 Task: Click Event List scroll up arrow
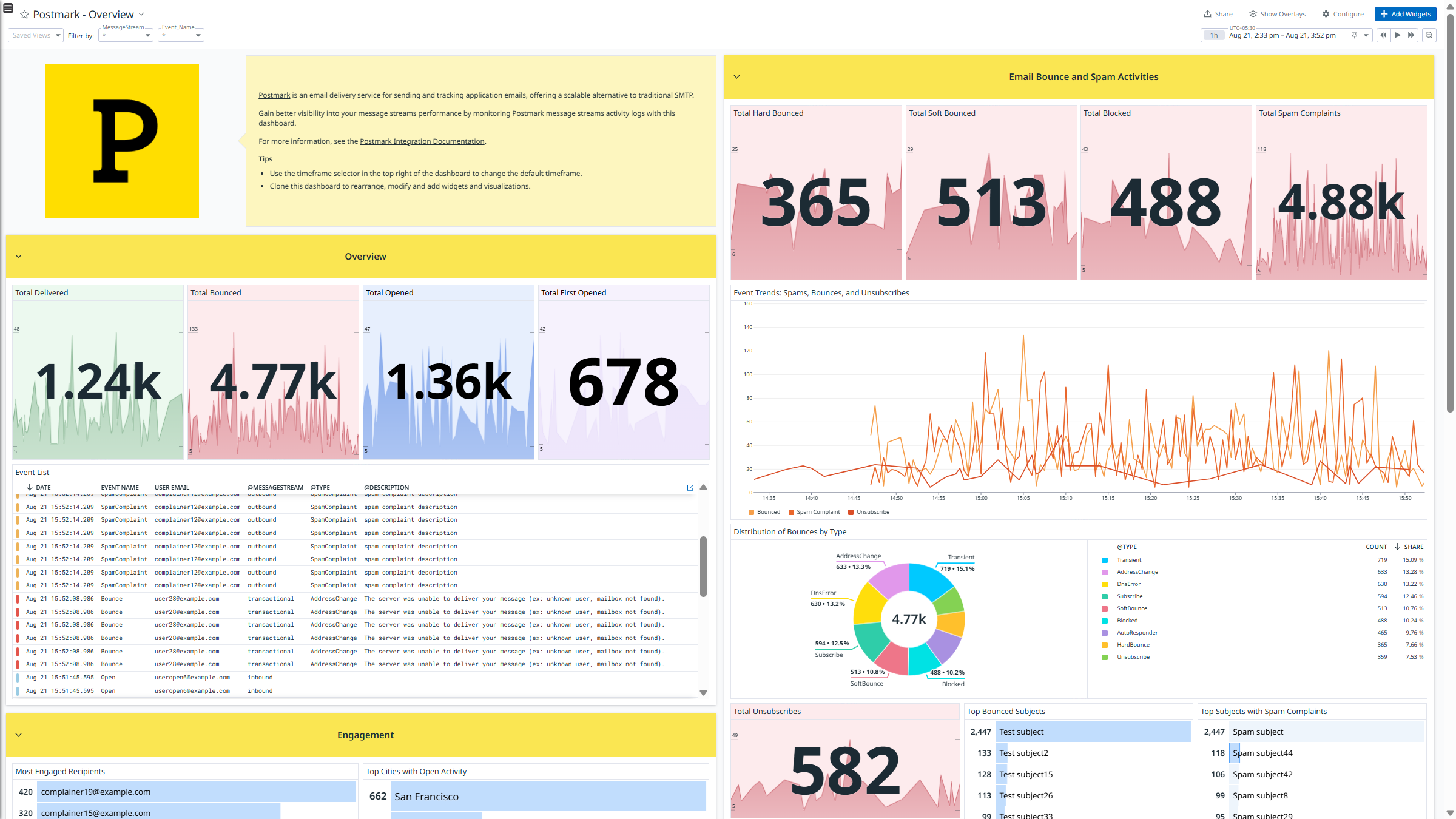click(x=703, y=488)
